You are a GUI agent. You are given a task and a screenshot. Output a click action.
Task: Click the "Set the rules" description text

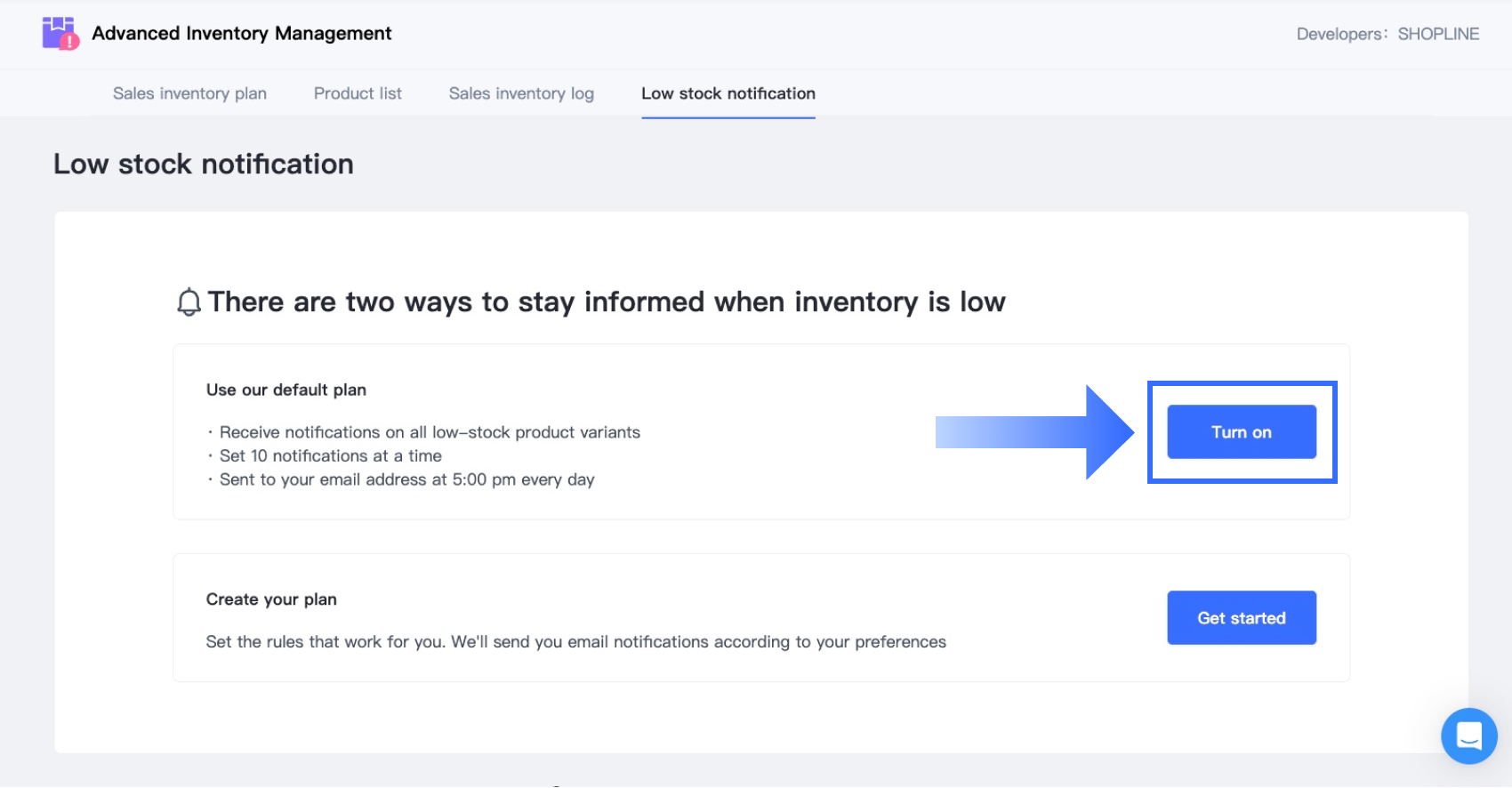point(575,642)
